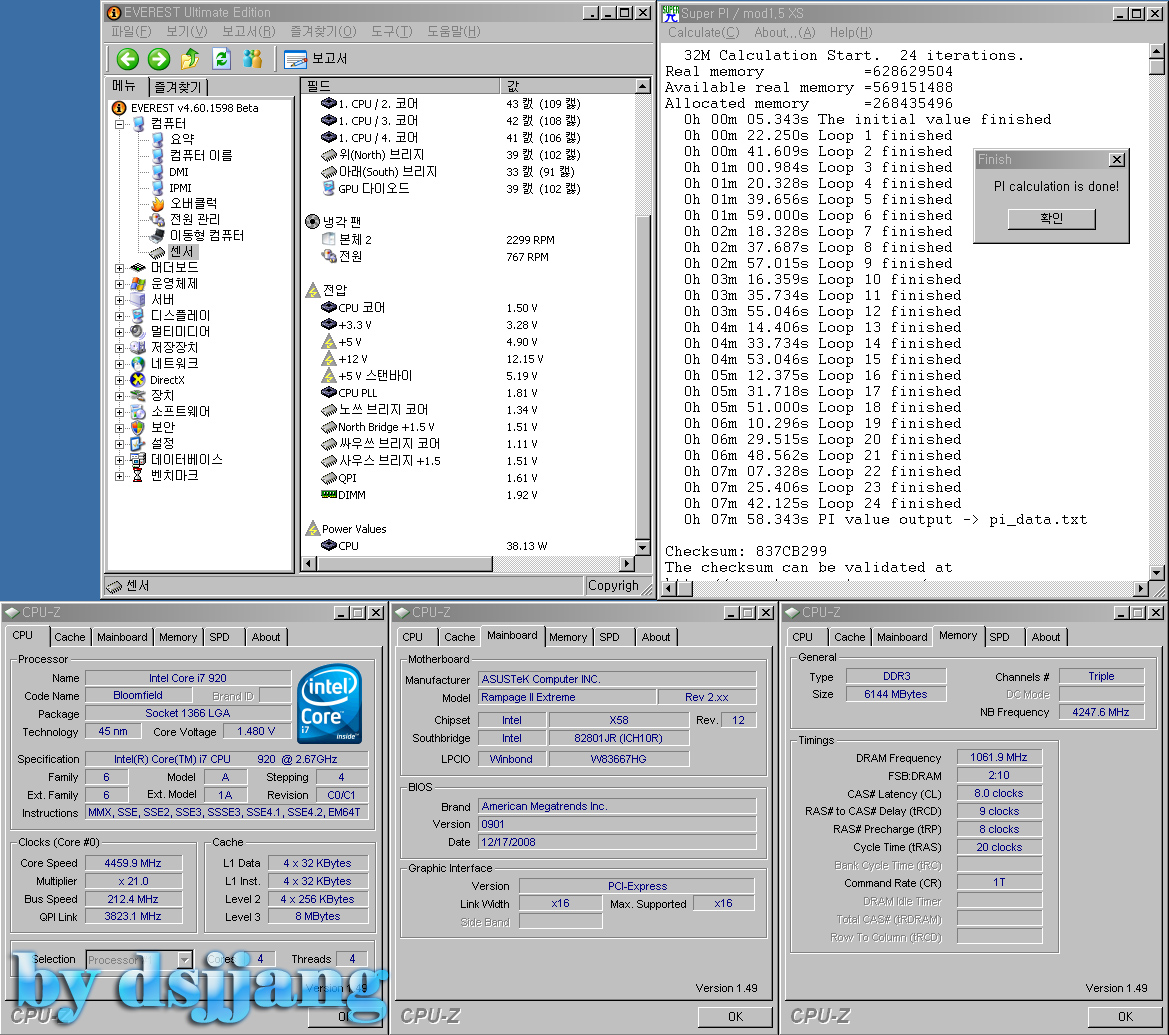Viewport: 1169px width, 1035px height.
Task: Expand the 저장장치 tree node
Action: [x=119, y=348]
